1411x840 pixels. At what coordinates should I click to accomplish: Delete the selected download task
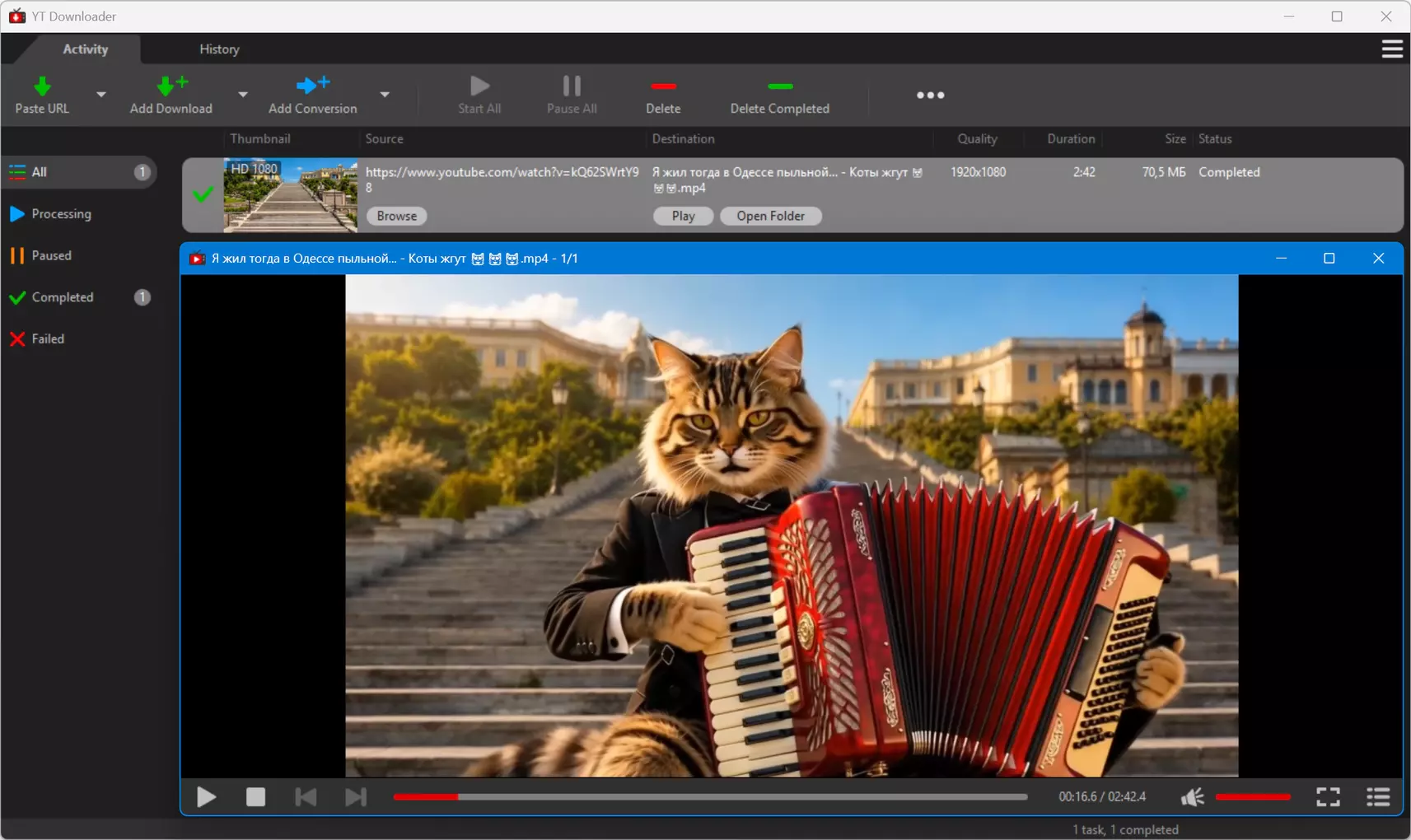(x=663, y=95)
